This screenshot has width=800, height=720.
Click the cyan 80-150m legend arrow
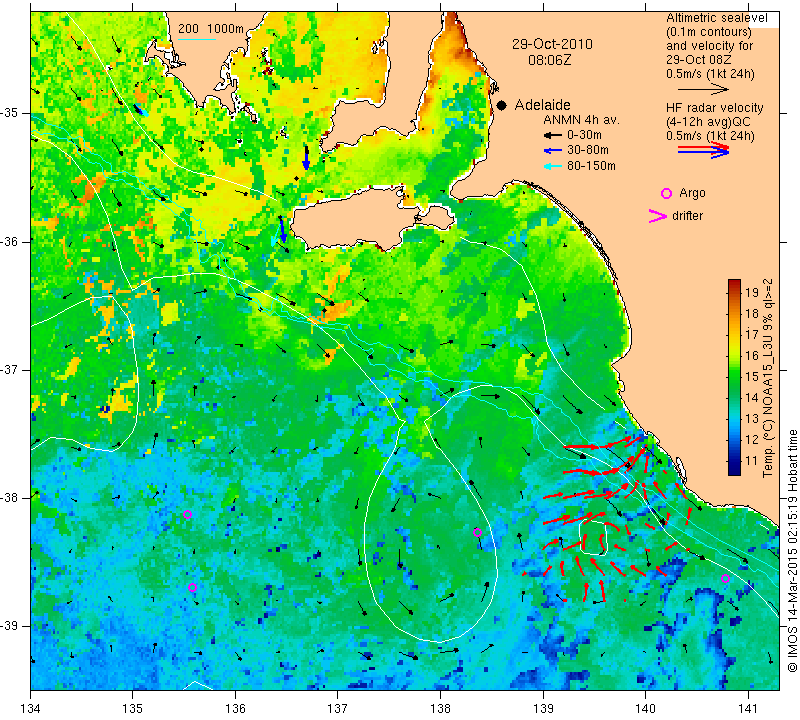tap(552, 166)
